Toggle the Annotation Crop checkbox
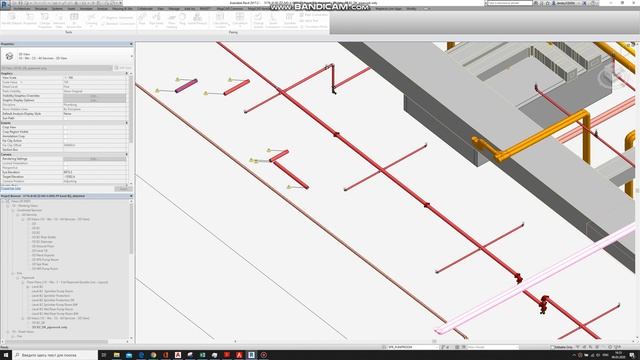 coord(66,136)
